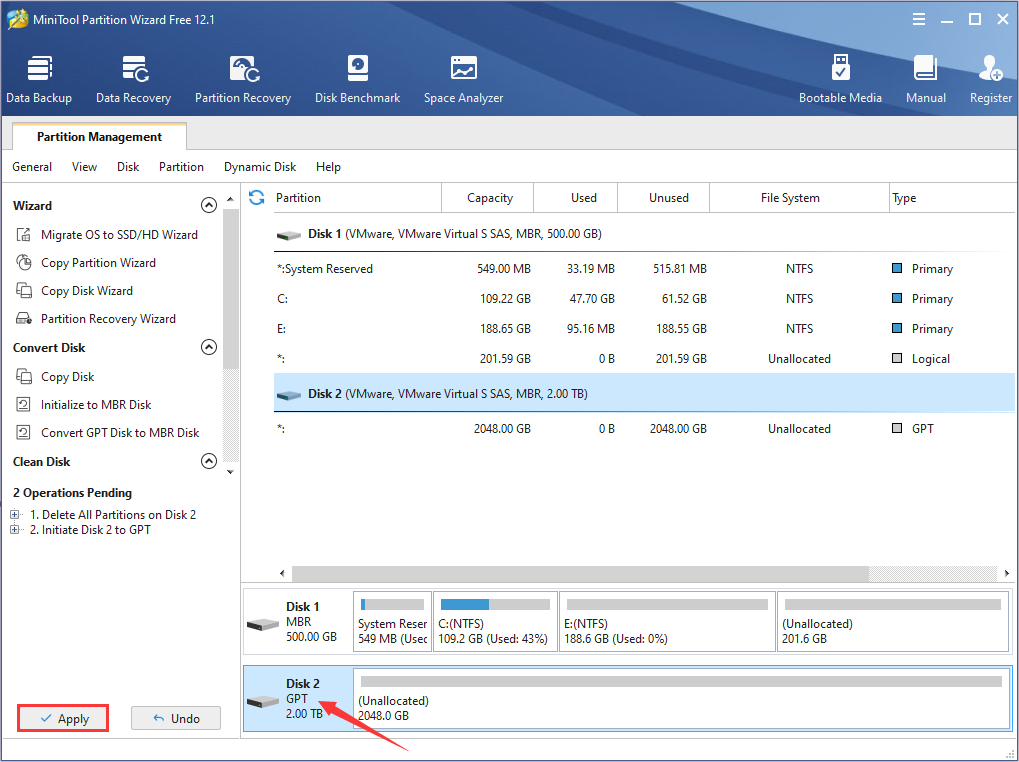Undo the last pending operation
The width and height of the screenshot is (1019, 762).
(176, 718)
